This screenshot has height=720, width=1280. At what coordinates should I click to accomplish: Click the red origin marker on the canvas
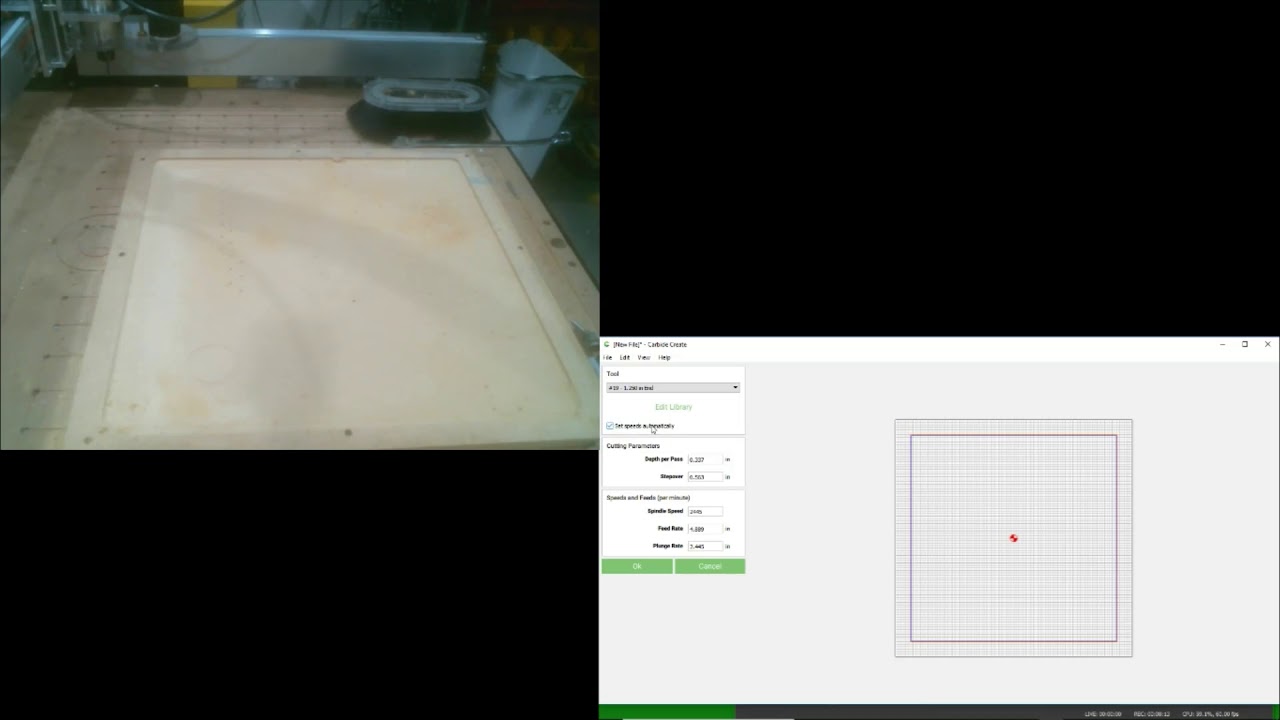point(1013,538)
